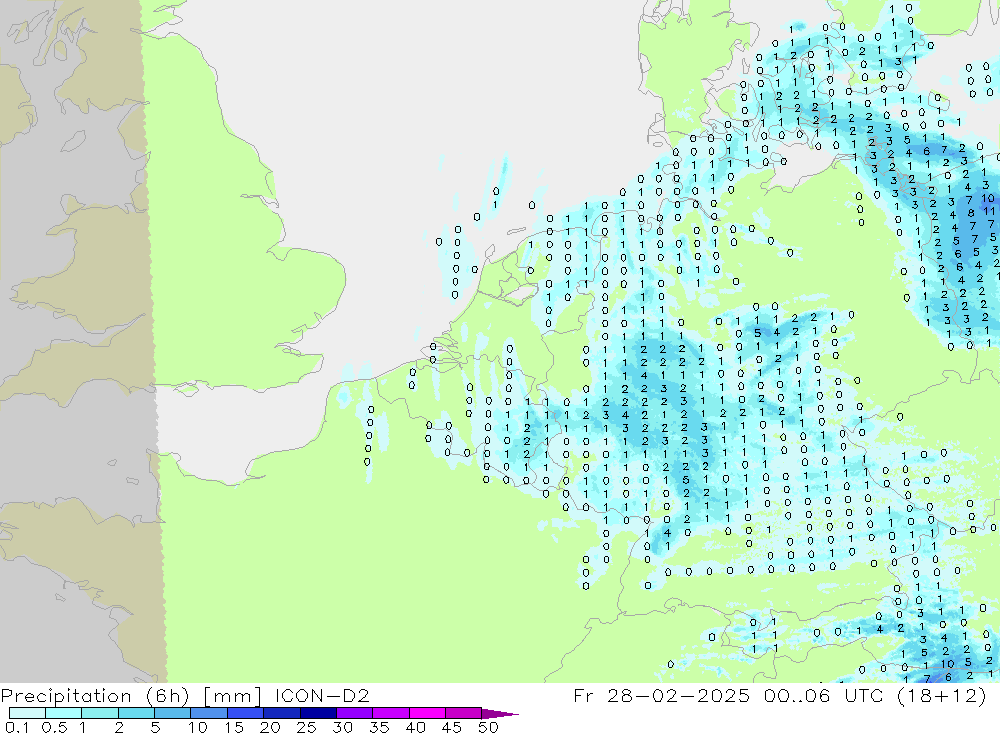Click the '30' legend scale label
1000x733 pixels.
(342, 727)
